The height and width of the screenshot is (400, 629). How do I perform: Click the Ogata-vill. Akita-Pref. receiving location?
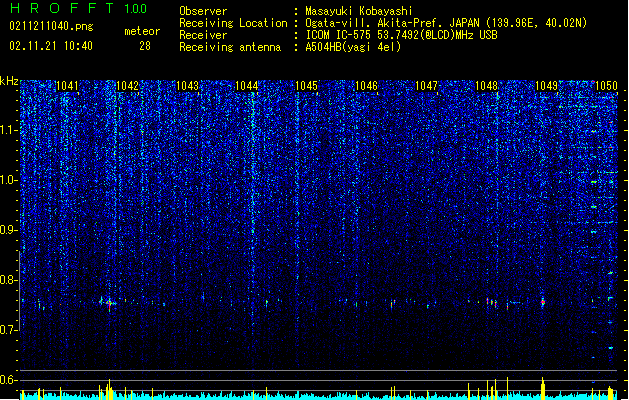click(x=446, y=23)
